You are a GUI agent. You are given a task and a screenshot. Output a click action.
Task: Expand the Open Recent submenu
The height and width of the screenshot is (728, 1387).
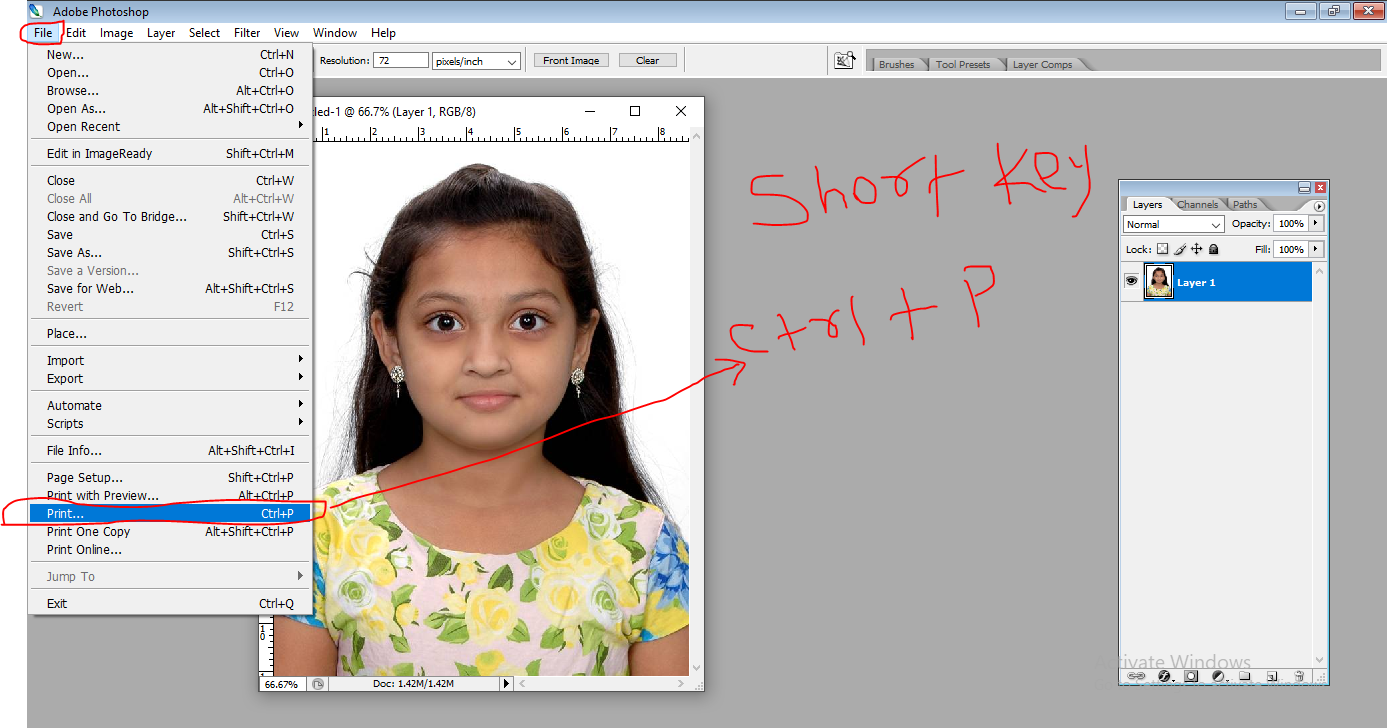pyautogui.click(x=84, y=126)
